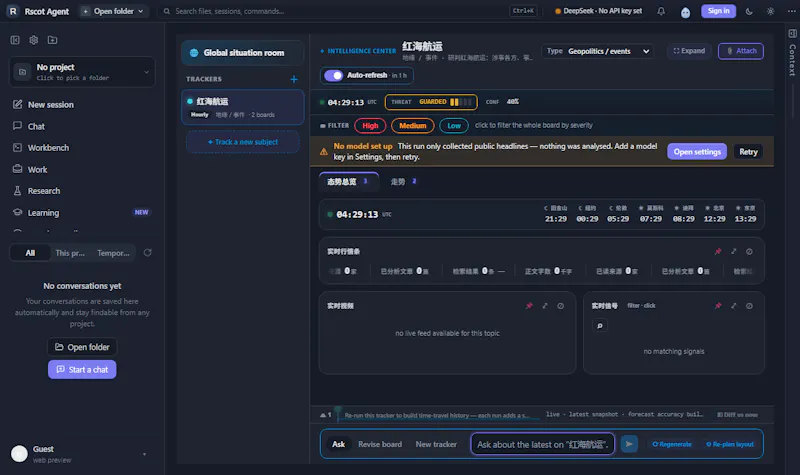The width and height of the screenshot is (800, 475).
Task: Click the Global situation room globe icon
Action: (194, 53)
